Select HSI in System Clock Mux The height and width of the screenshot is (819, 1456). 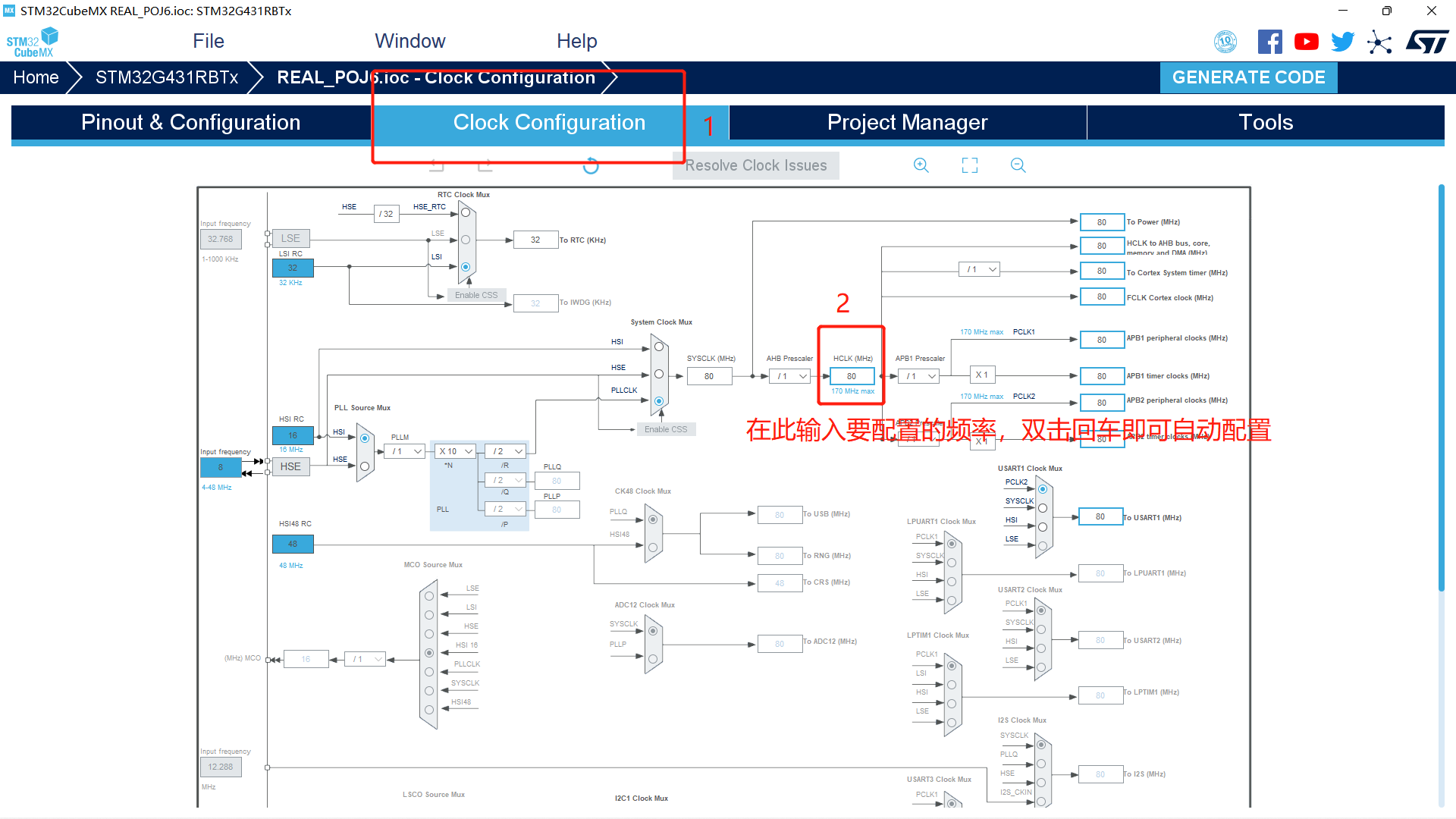tap(659, 347)
